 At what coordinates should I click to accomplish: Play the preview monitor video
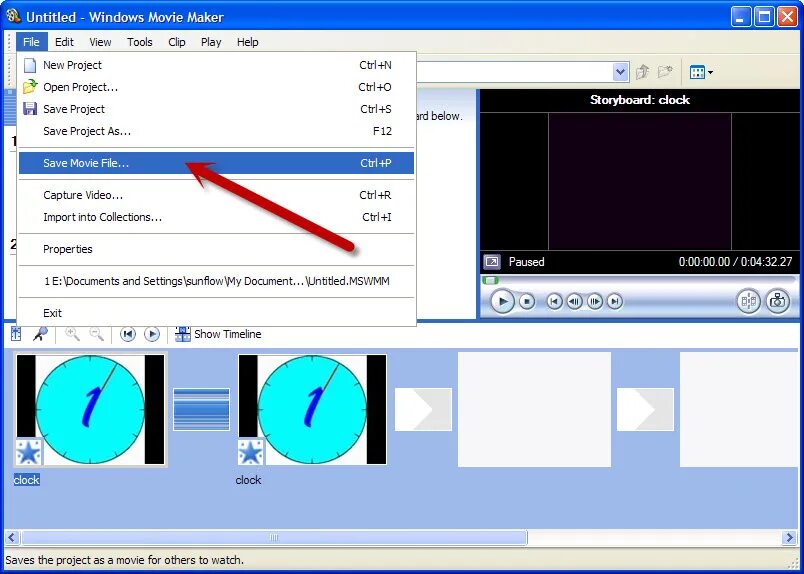[502, 301]
